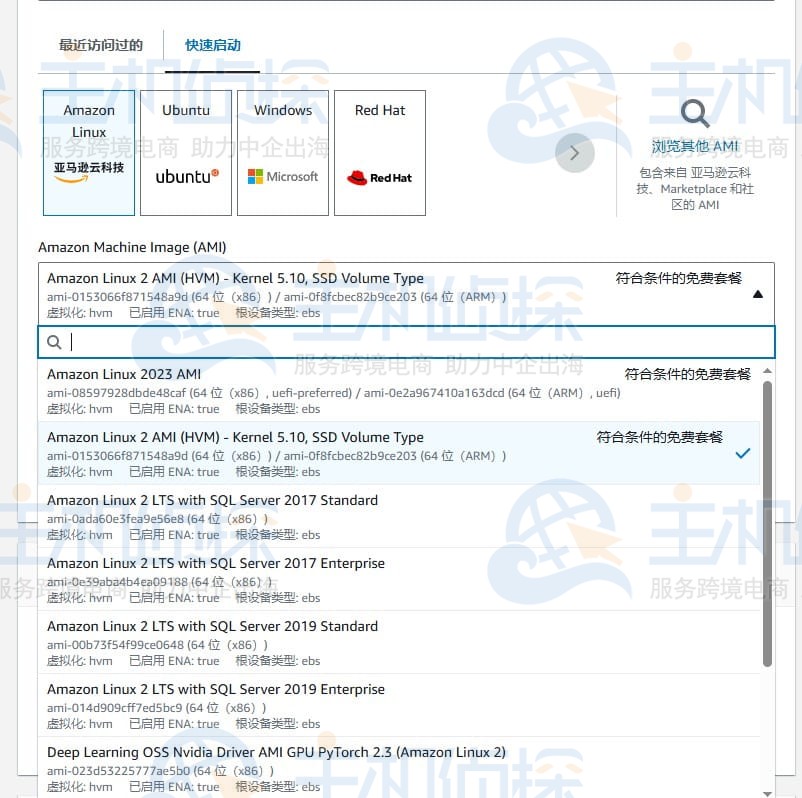Click the Ubuntu logo icon
802x798 pixels.
tap(185, 176)
